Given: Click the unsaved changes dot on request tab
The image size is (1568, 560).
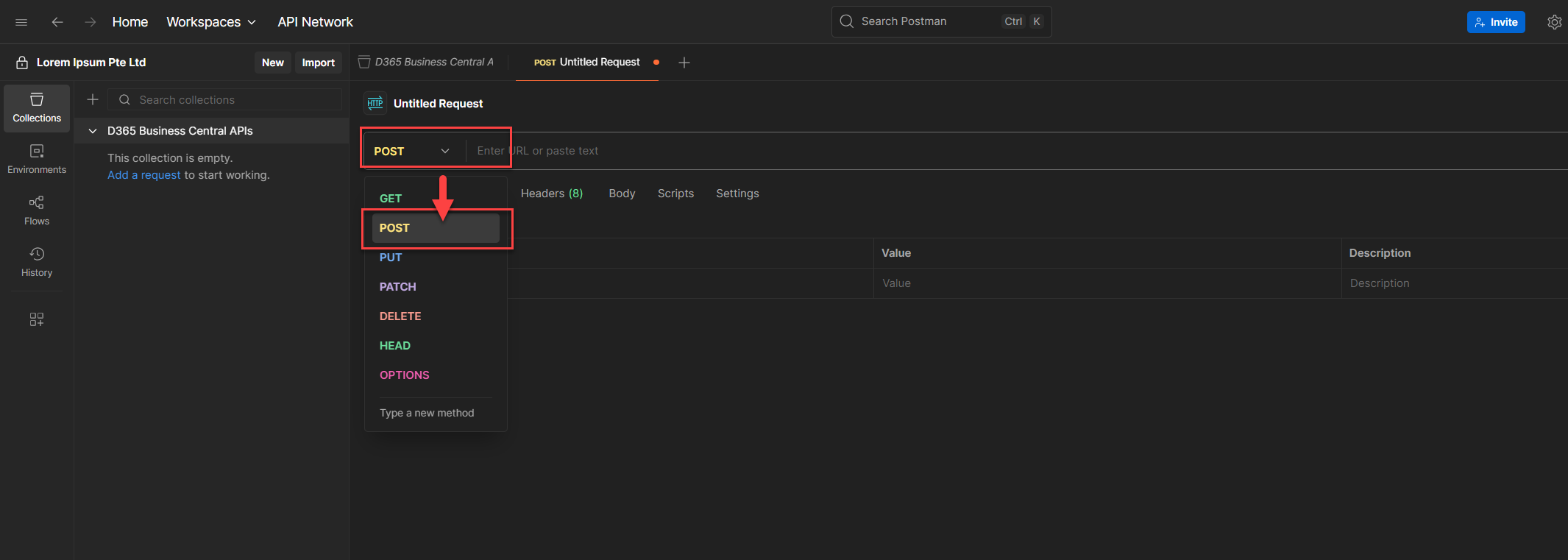Looking at the screenshot, I should 656,63.
